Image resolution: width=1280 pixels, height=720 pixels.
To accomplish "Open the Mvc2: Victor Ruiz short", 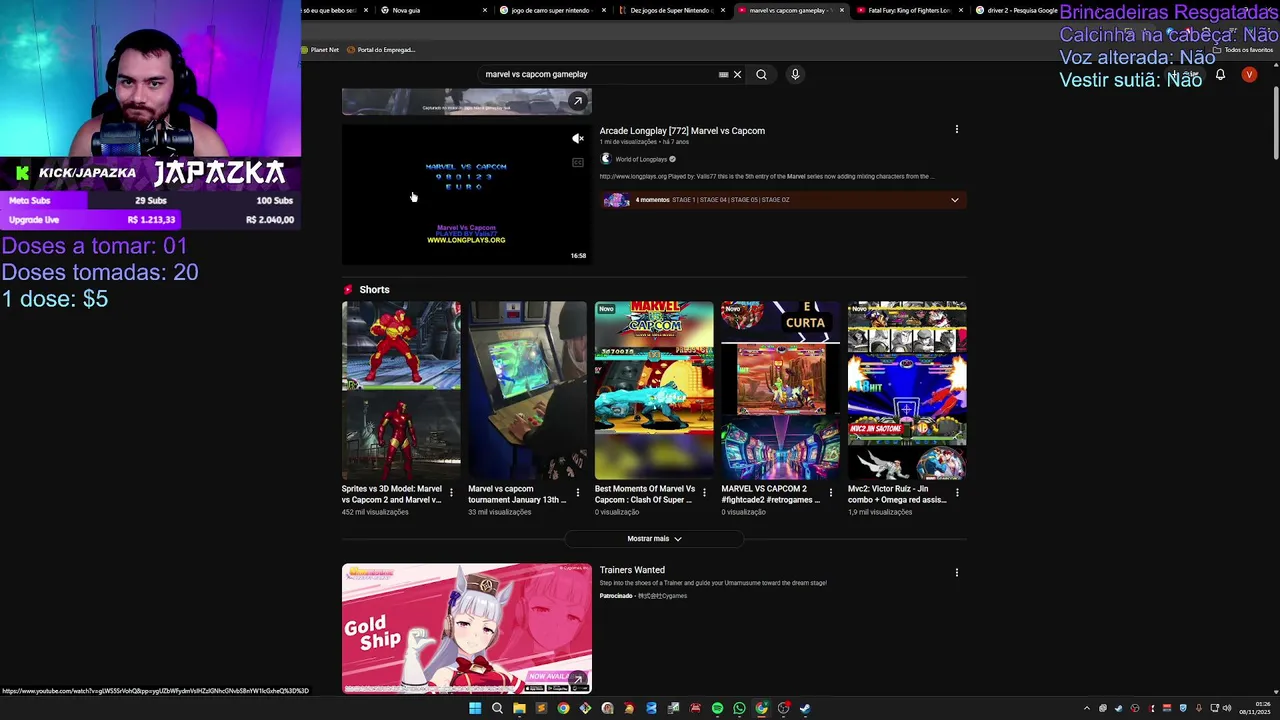I will 907,390.
